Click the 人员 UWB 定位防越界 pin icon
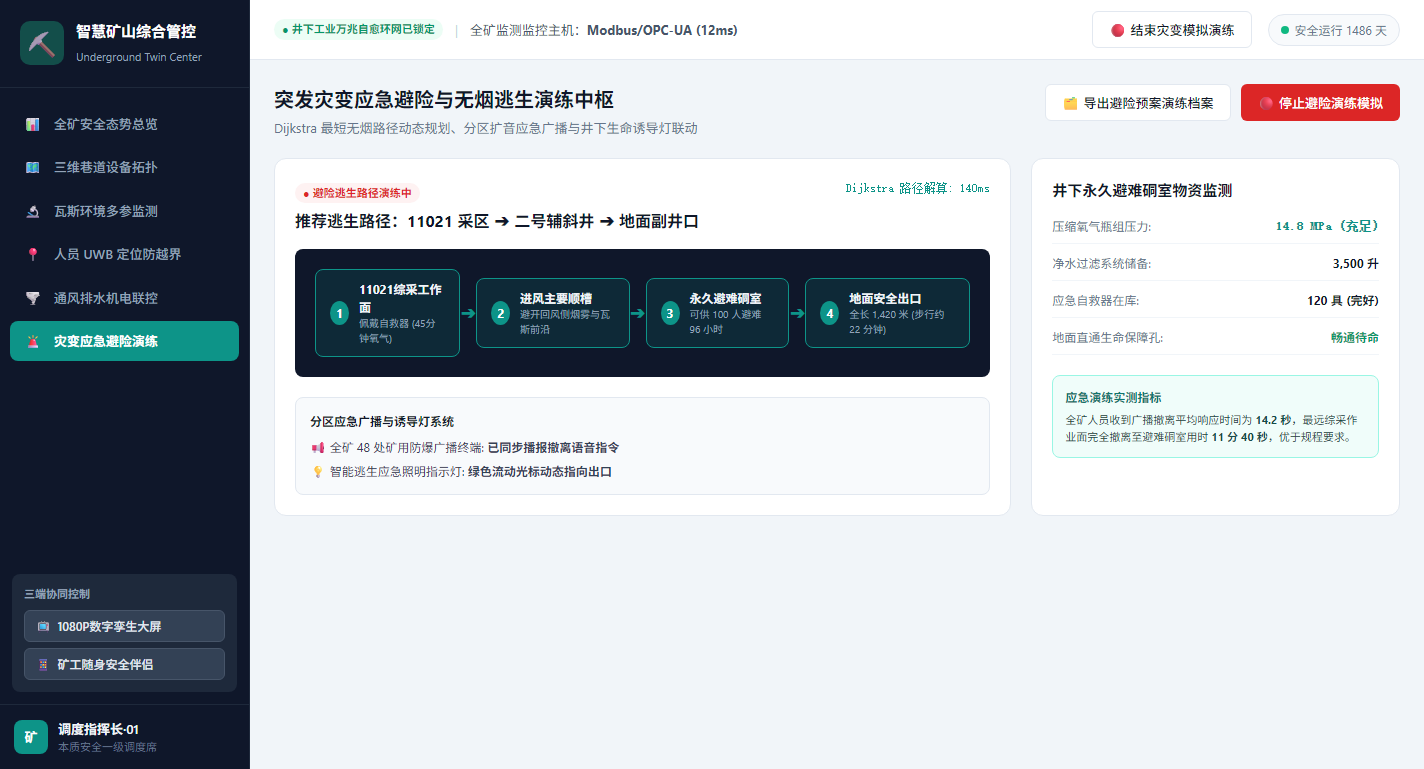Image resolution: width=1424 pixels, height=769 pixels. pyautogui.click(x=33, y=255)
